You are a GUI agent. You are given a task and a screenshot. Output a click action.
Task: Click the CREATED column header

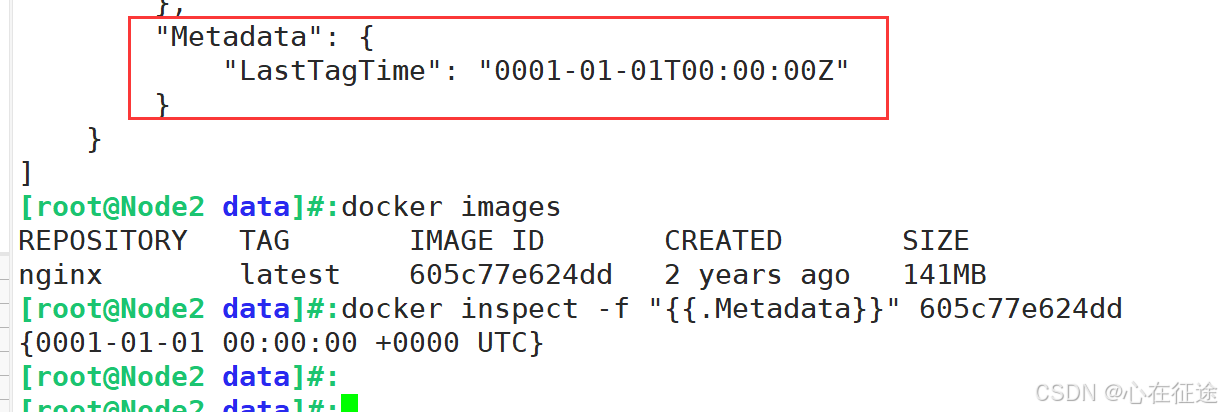[x=723, y=241]
